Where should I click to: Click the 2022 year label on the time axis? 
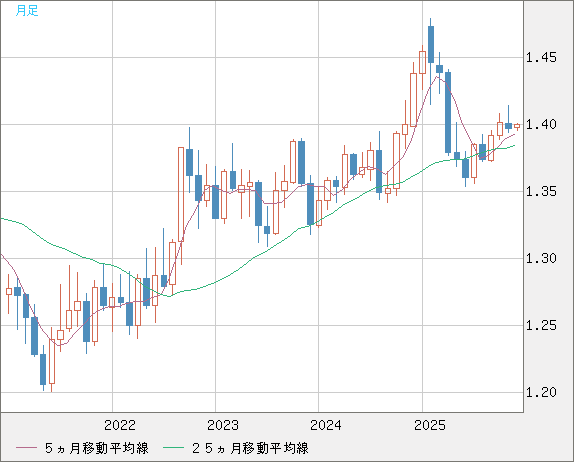pyautogui.click(x=120, y=425)
